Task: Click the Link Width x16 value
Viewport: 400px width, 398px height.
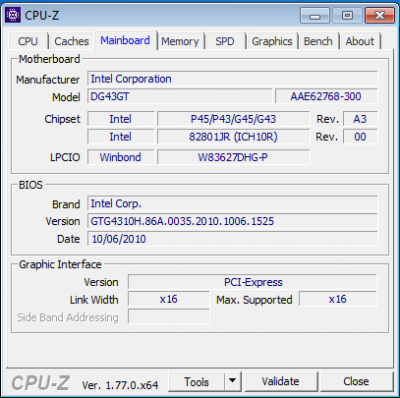Action: point(169,299)
